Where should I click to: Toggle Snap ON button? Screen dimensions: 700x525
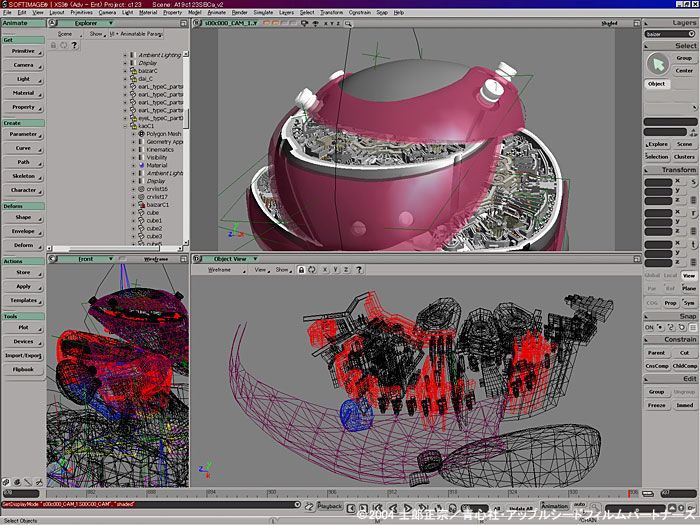tap(649, 327)
